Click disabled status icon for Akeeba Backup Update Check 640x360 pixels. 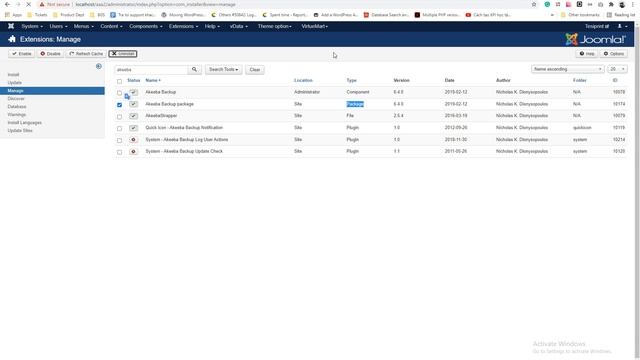pyautogui.click(x=133, y=151)
